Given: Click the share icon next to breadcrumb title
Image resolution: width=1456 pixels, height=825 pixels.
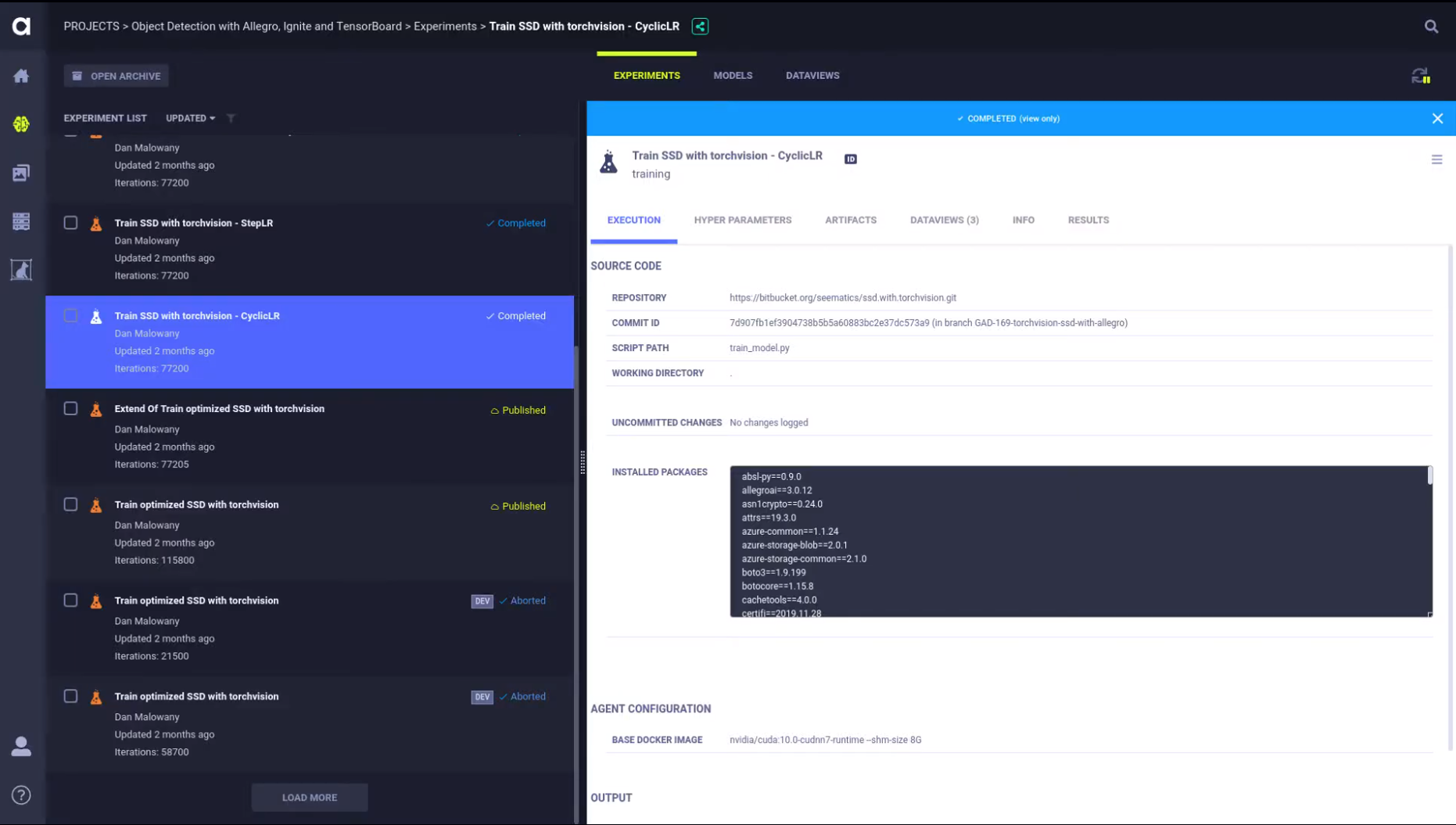Looking at the screenshot, I should (700, 27).
